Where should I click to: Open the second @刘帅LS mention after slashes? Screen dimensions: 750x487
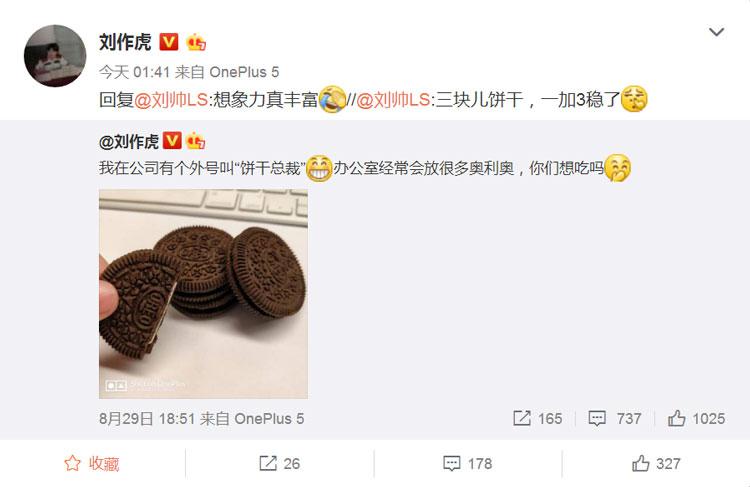coord(393,100)
